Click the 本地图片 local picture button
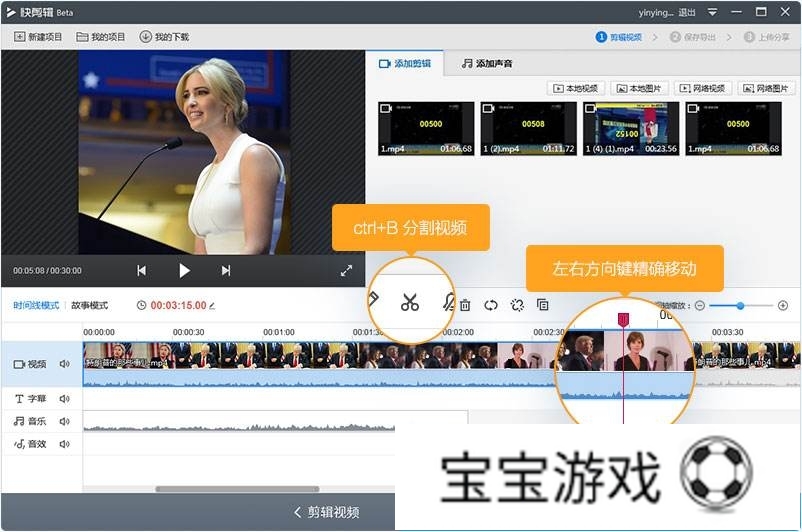This screenshot has height=532, width=802. pyautogui.click(x=639, y=88)
